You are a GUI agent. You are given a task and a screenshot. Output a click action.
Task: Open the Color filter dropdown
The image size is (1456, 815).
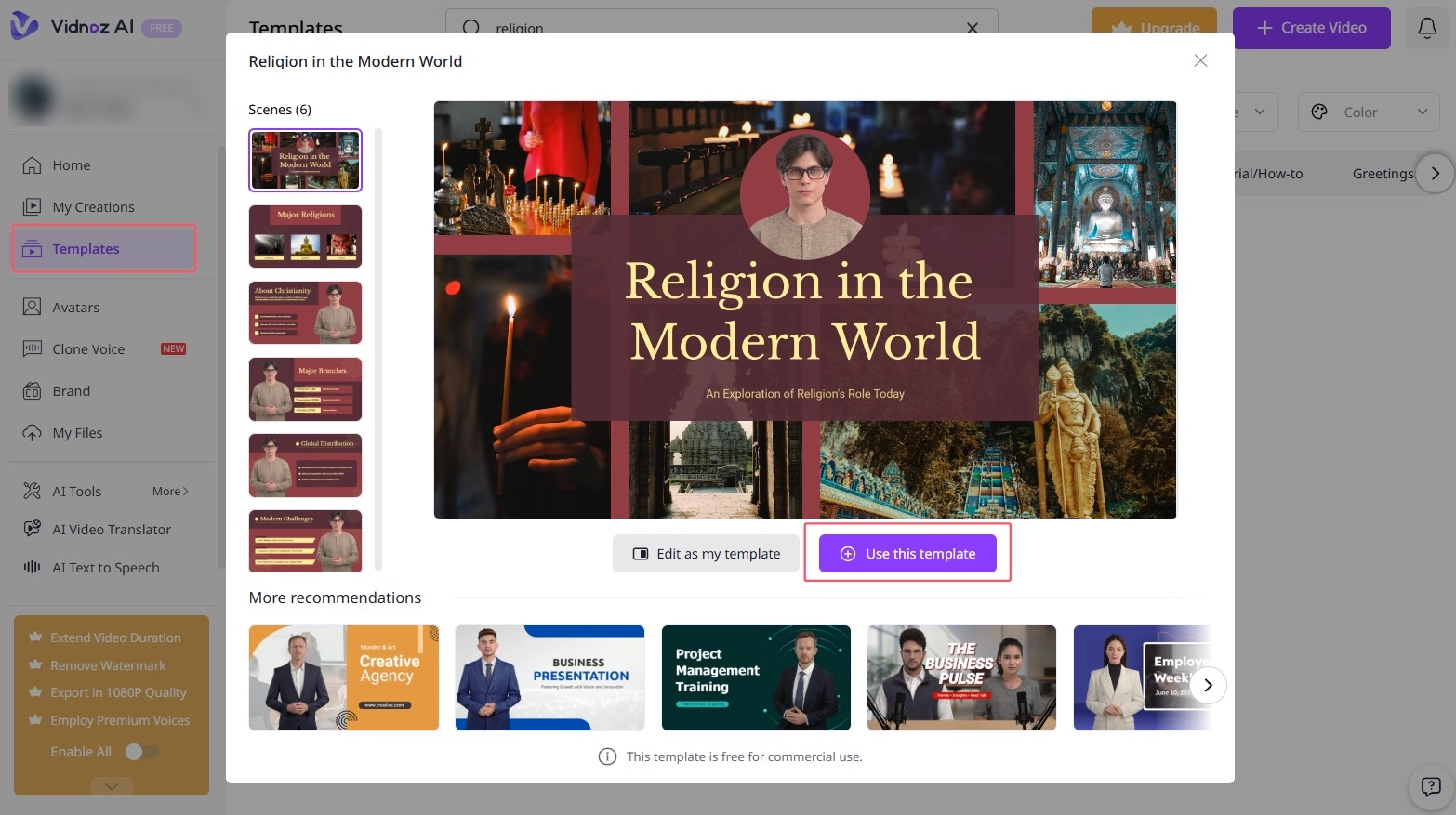(1368, 112)
